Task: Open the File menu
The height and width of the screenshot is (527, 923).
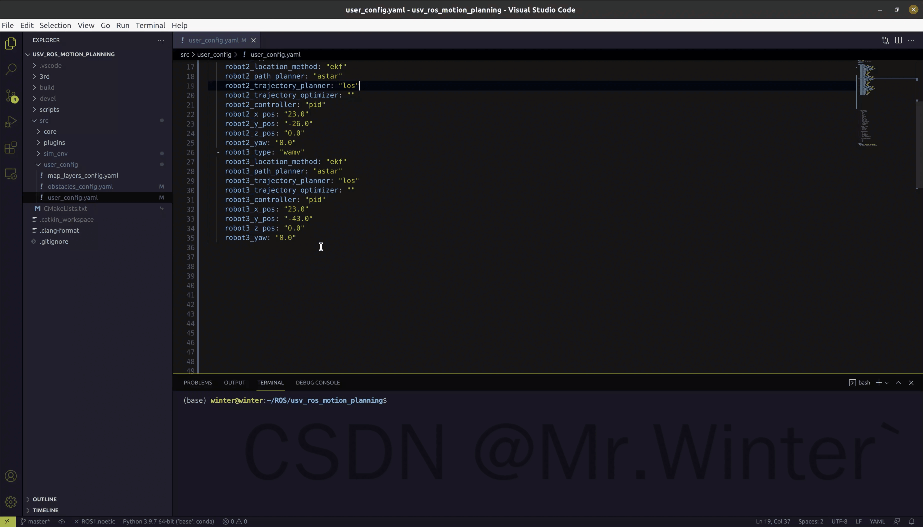Action: [x=8, y=25]
